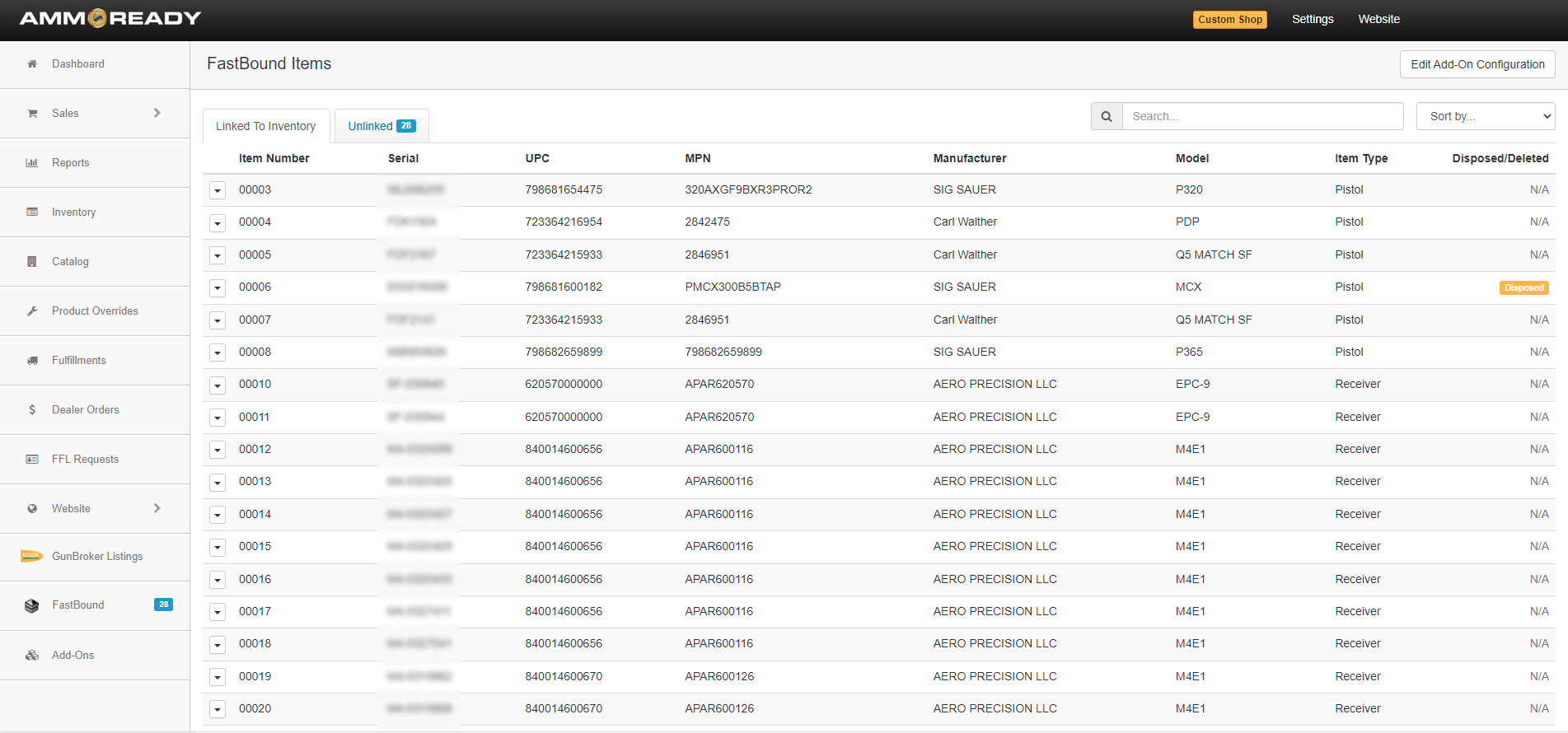Click the search magnifier icon
This screenshot has width=1568, height=733.
click(1107, 117)
